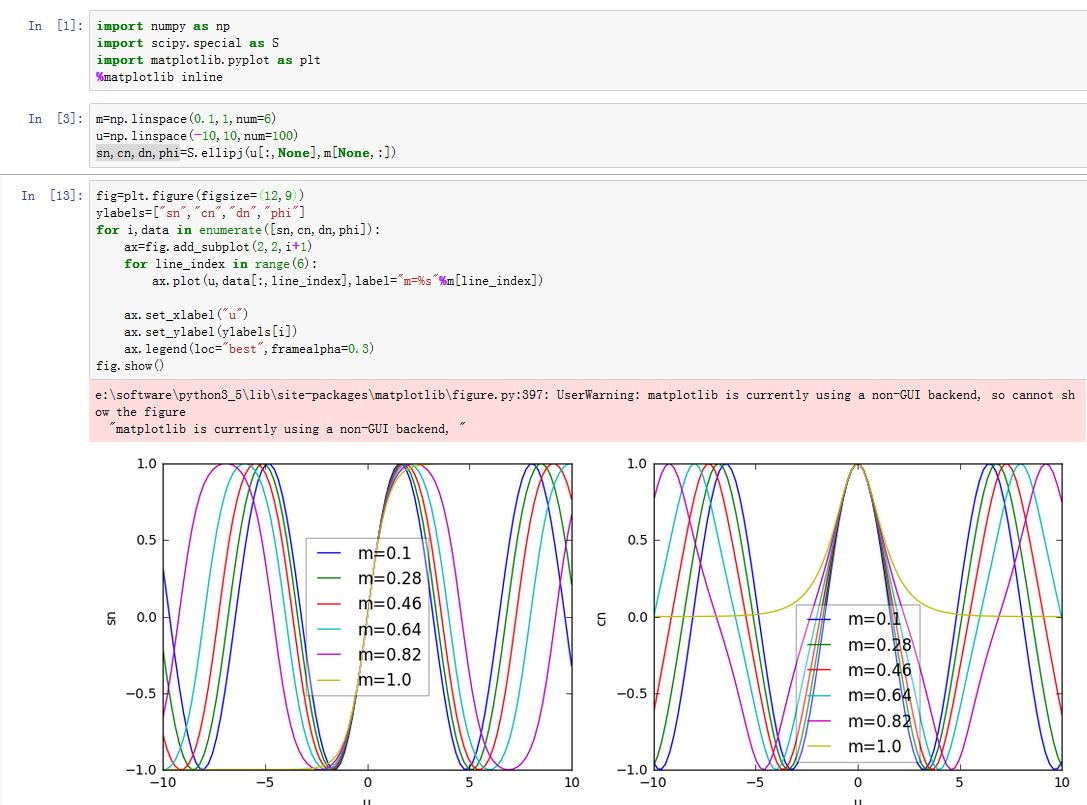Click 'm=1.0' in the cn plot legend

[875, 747]
